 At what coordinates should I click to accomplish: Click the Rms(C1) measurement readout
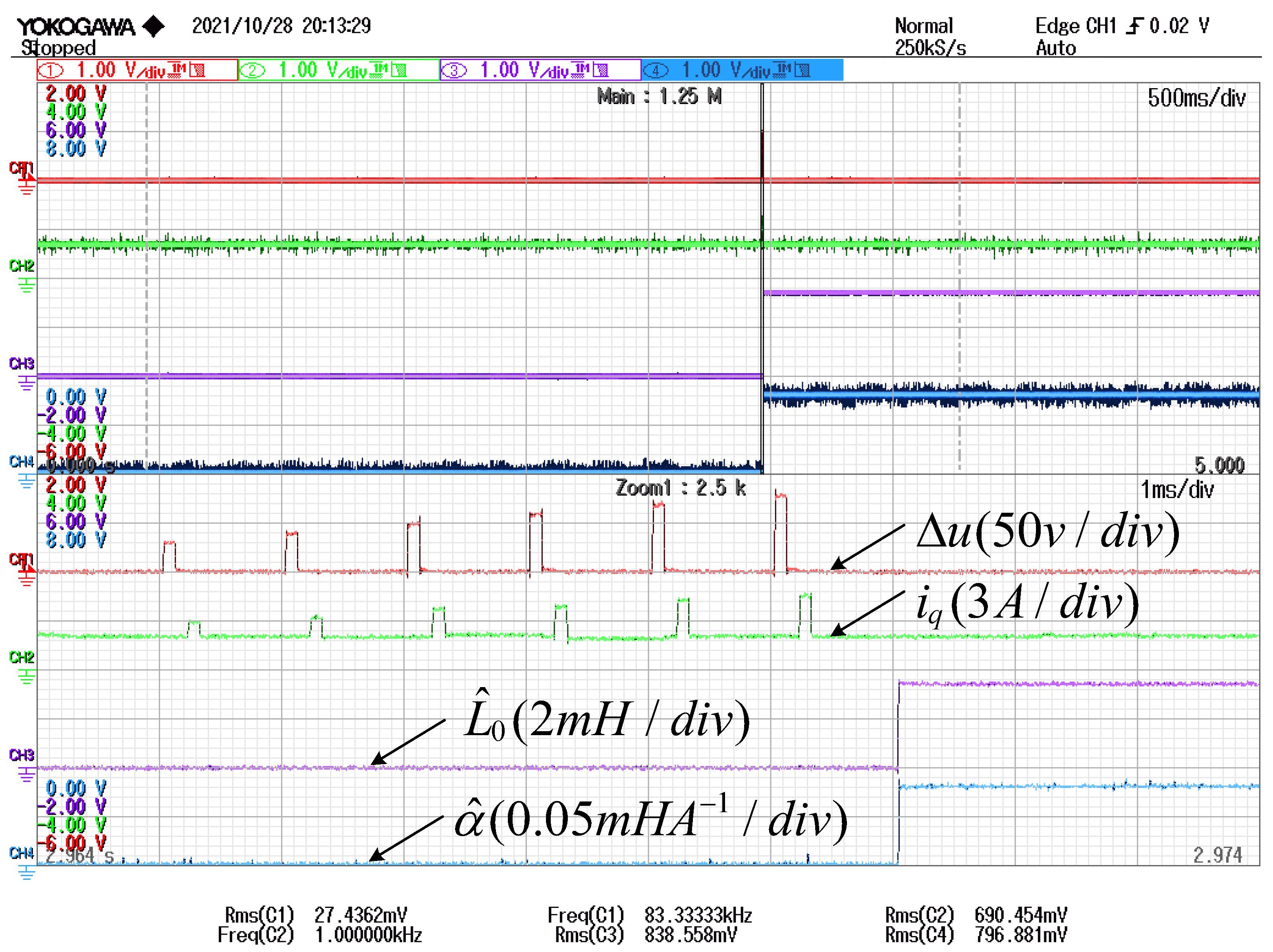(x=315, y=915)
